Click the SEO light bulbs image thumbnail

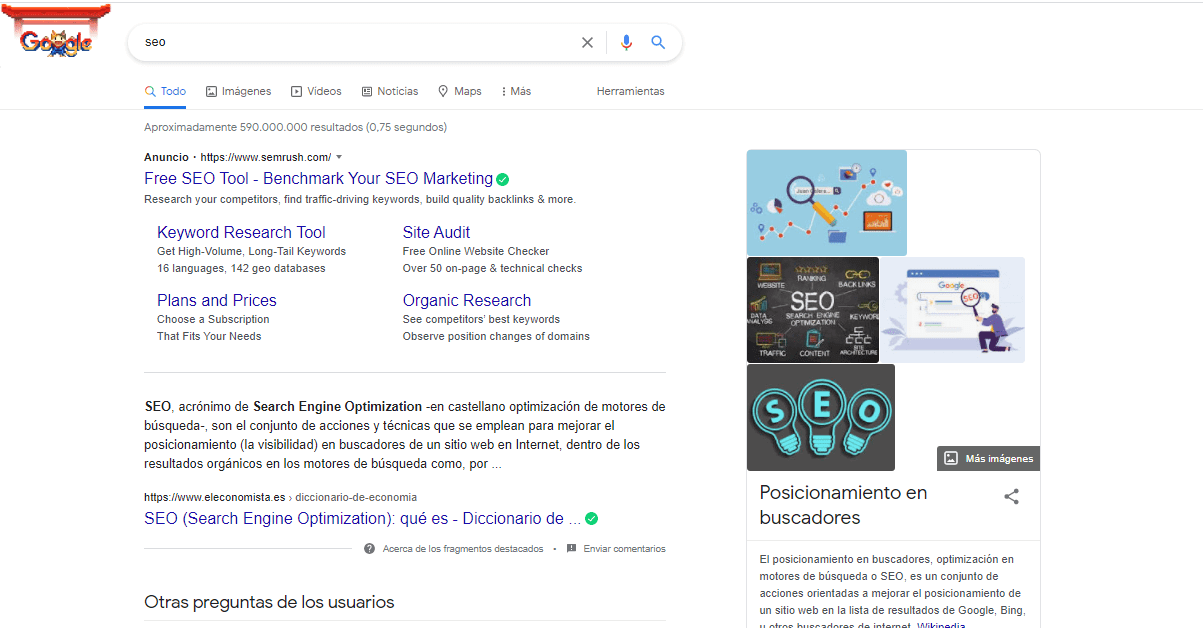(x=820, y=416)
